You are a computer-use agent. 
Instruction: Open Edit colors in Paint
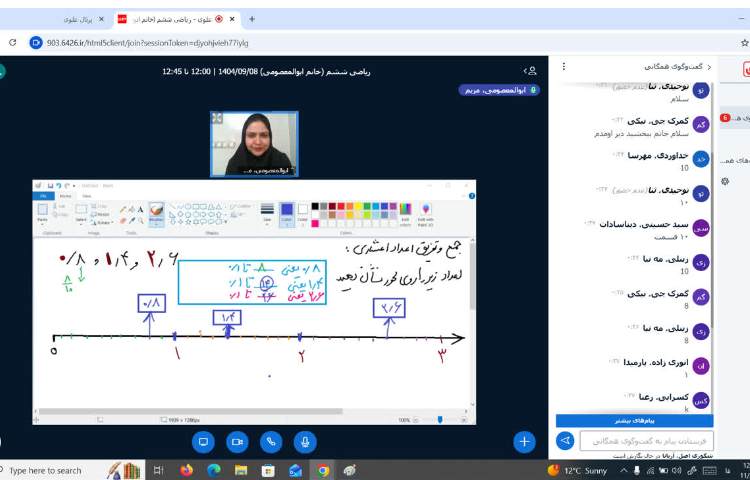tap(405, 214)
